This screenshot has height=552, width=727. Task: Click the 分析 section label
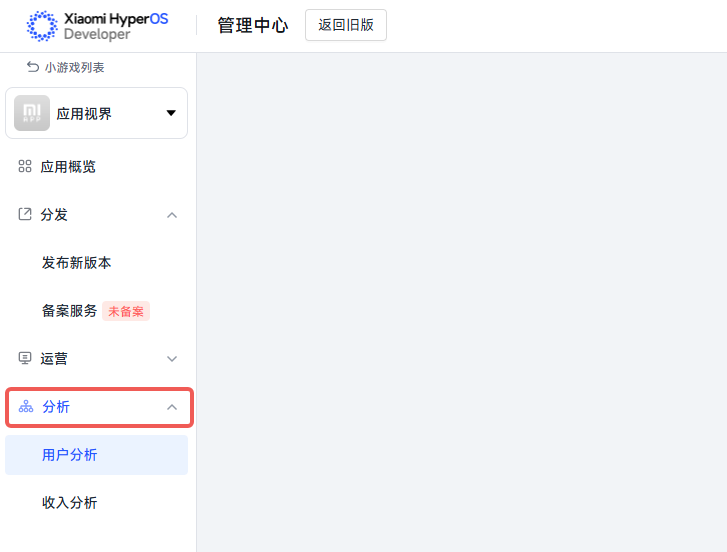tap(56, 406)
